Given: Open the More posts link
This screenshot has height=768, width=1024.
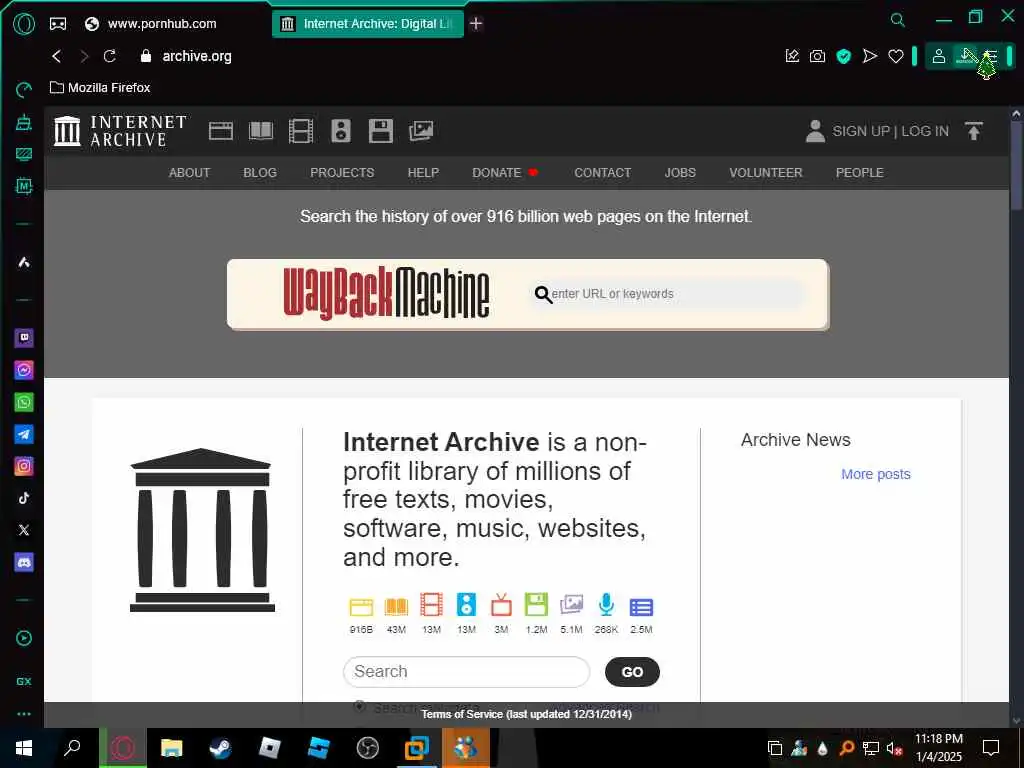Looking at the screenshot, I should tap(876, 474).
